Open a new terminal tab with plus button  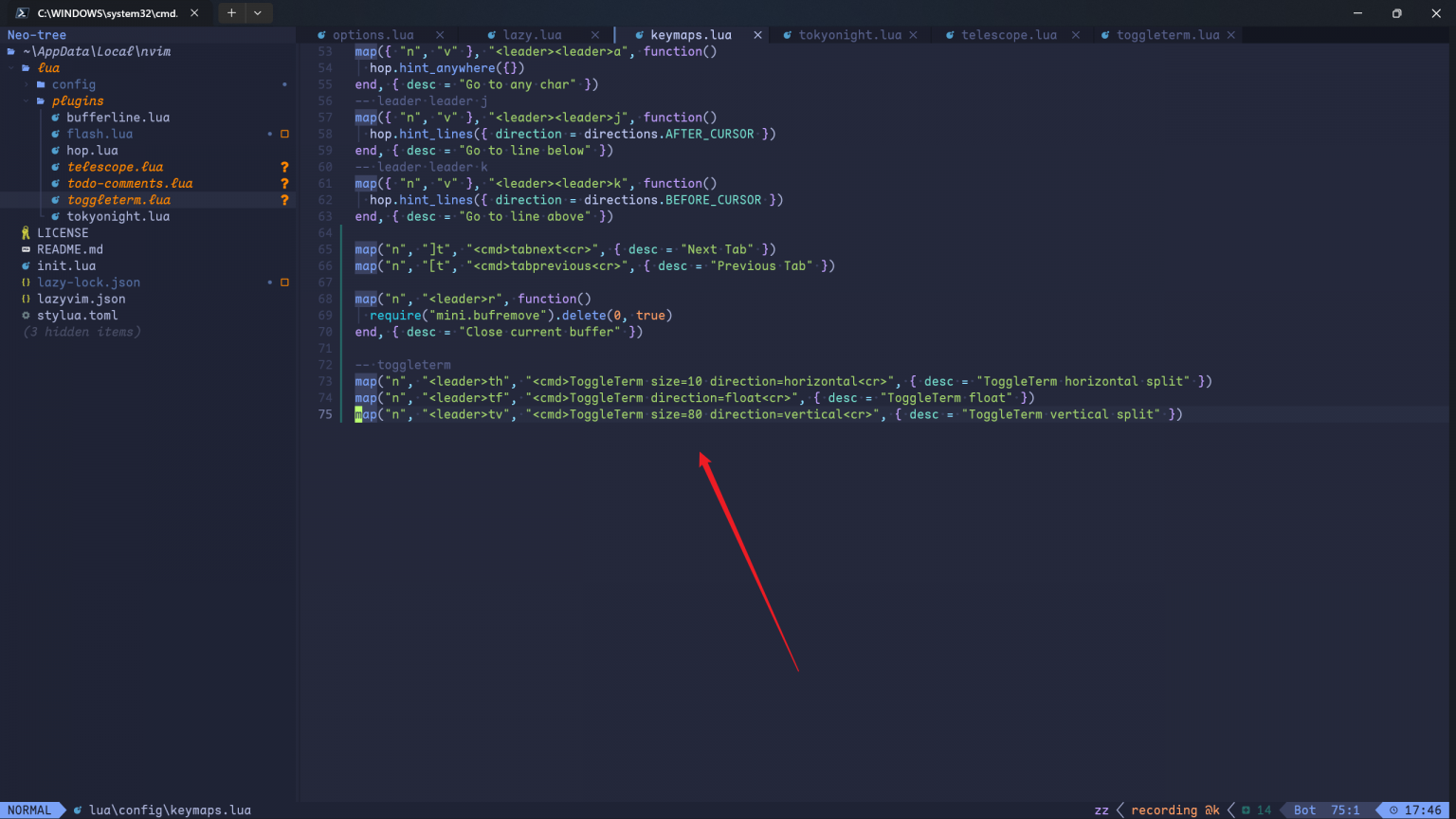pyautogui.click(x=231, y=13)
